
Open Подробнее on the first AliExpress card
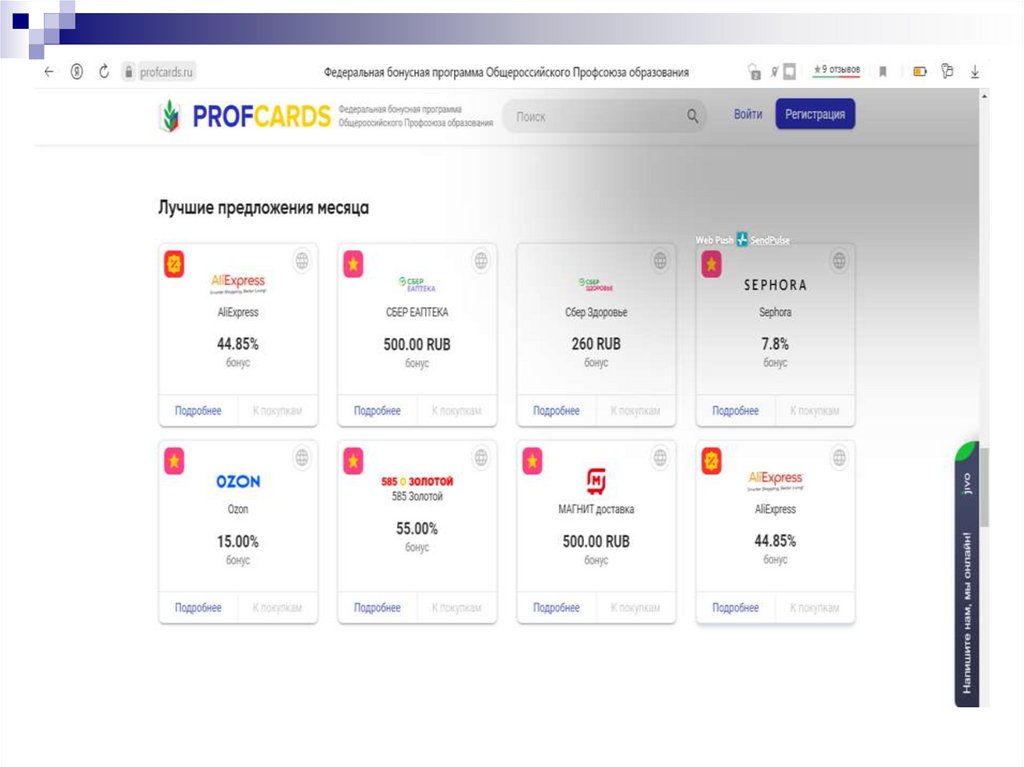[x=198, y=411]
